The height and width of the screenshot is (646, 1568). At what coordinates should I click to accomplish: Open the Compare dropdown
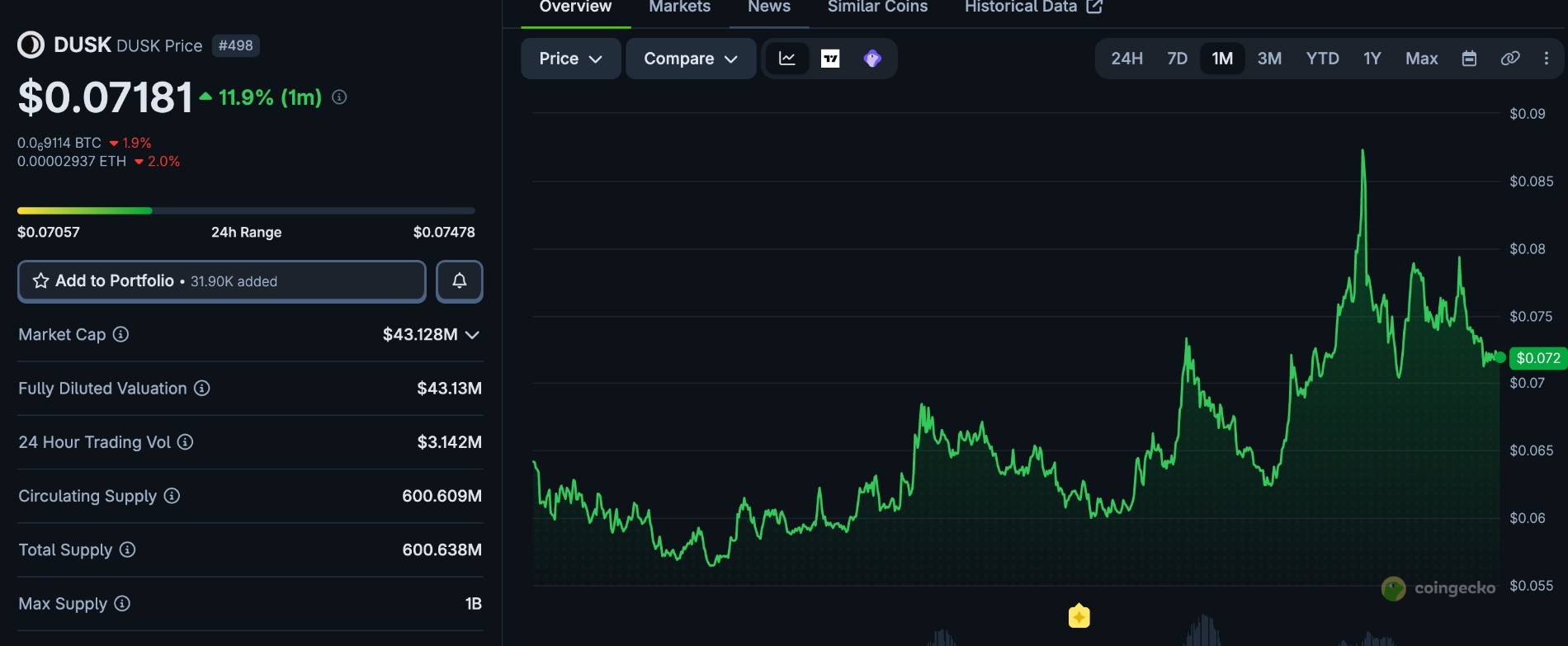tap(691, 59)
